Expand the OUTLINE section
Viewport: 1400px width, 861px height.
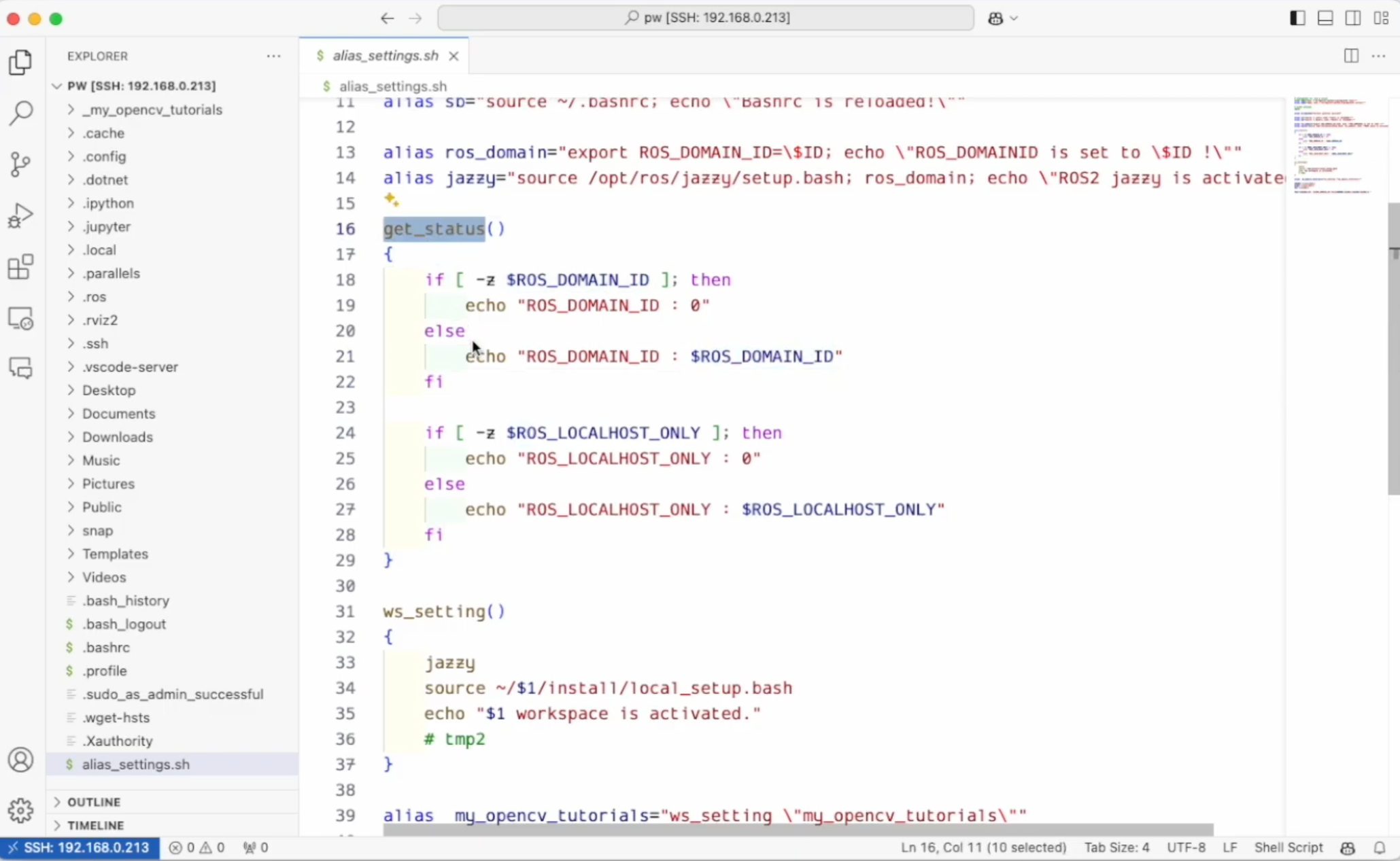94,802
